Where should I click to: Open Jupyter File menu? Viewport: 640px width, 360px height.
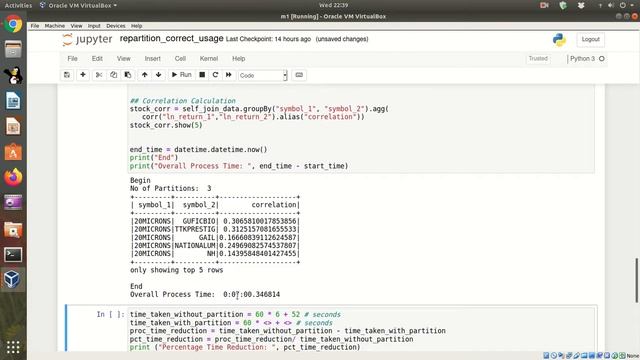pyautogui.click(x=72, y=59)
